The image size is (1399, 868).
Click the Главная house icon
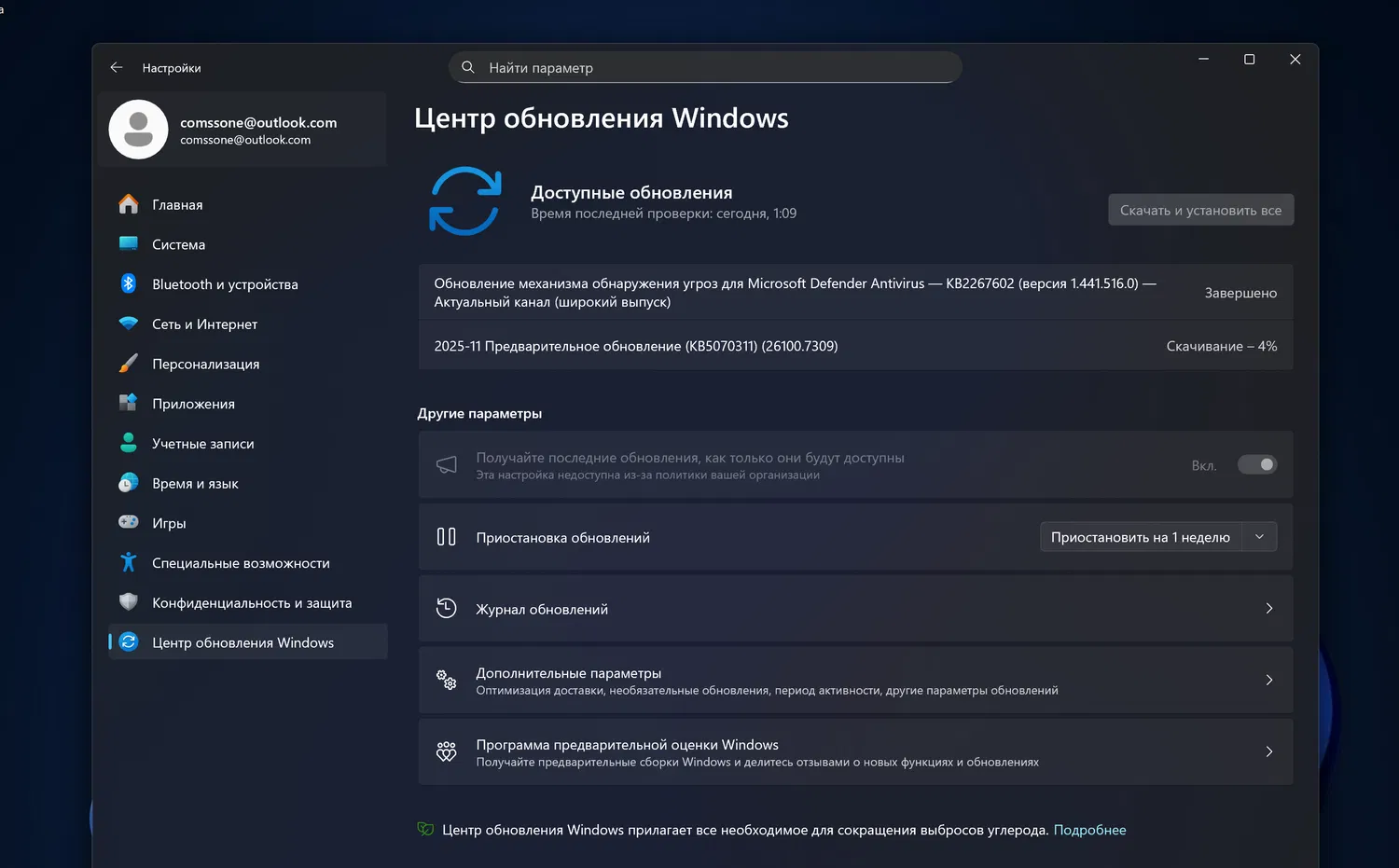(x=129, y=204)
